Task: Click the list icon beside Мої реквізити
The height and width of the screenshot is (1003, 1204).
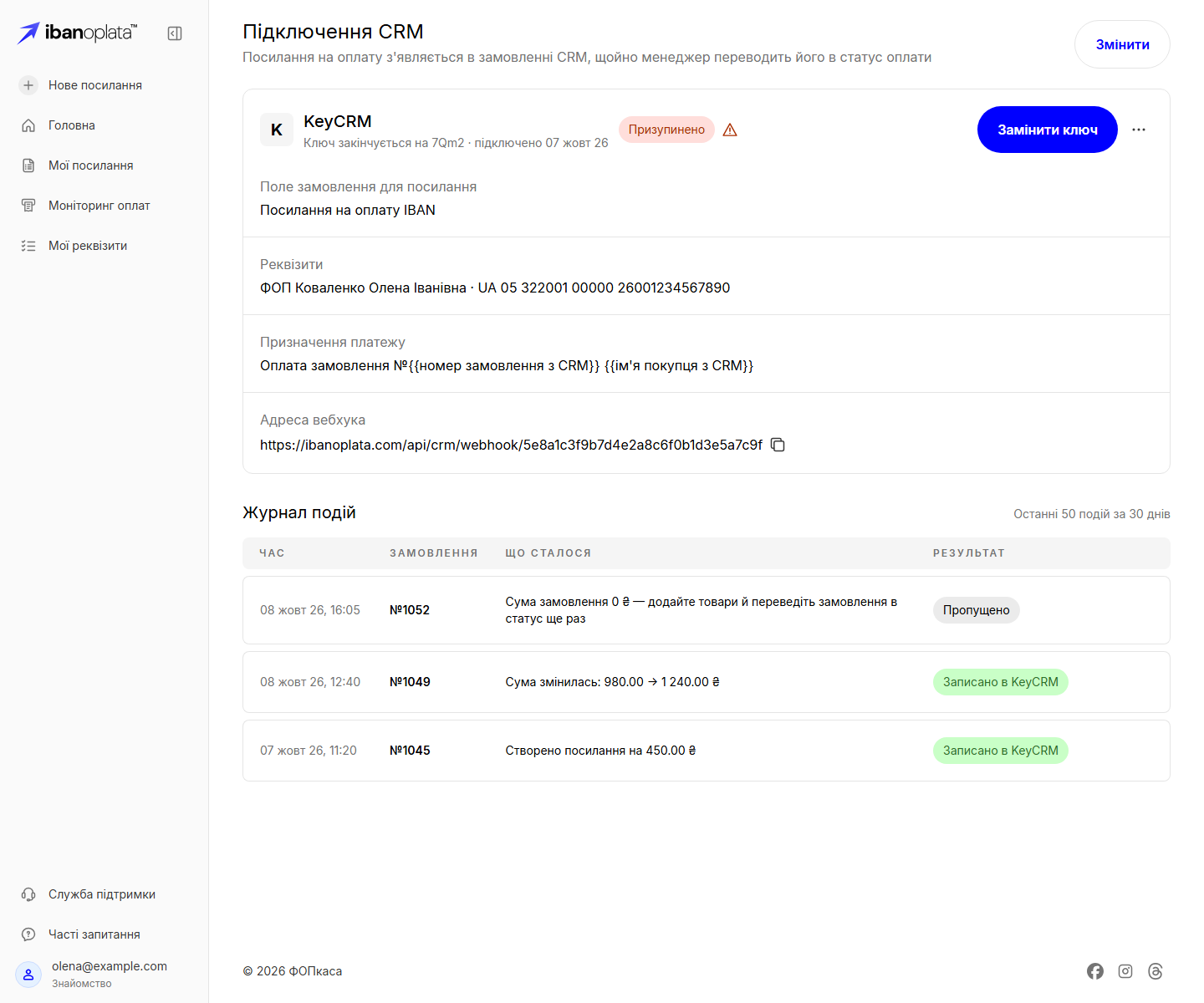Action: point(28,246)
